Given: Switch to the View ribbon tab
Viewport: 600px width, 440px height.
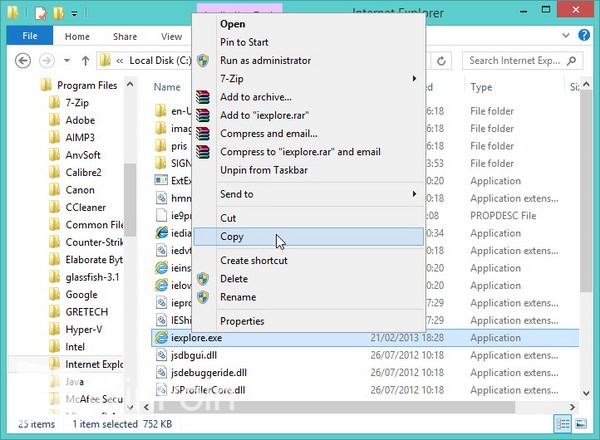Looking at the screenshot, I should [171, 37].
